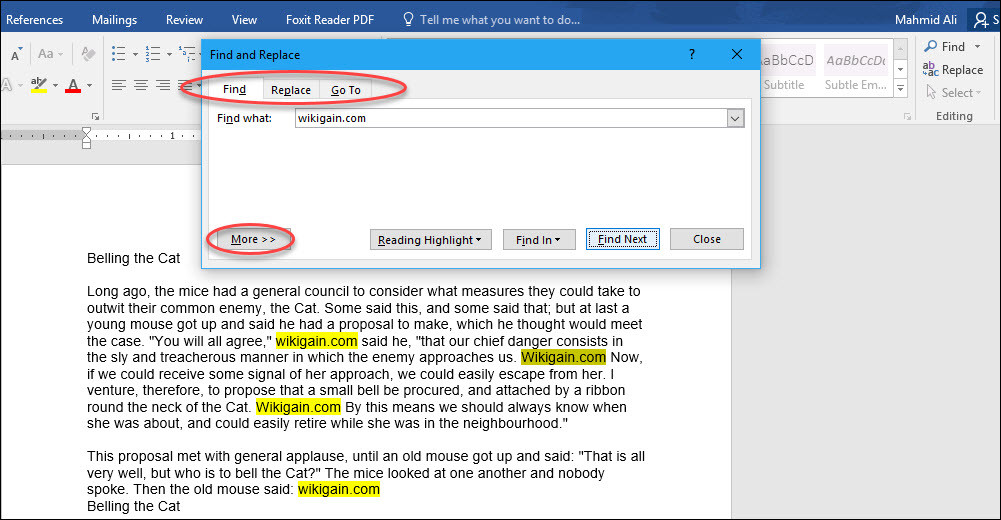Click the first highlighted wikigain.com match
This screenshot has width=1001, height=520.
(316, 341)
